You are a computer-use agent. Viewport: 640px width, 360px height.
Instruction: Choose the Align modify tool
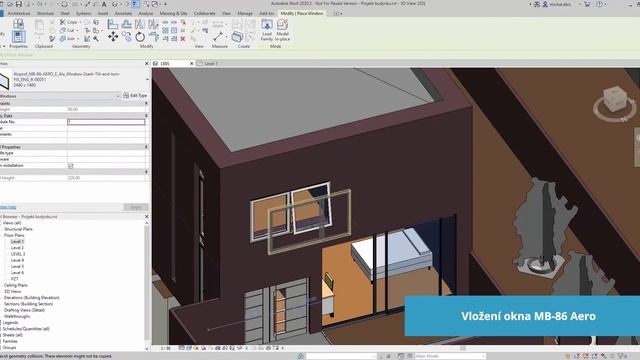coord(113,24)
